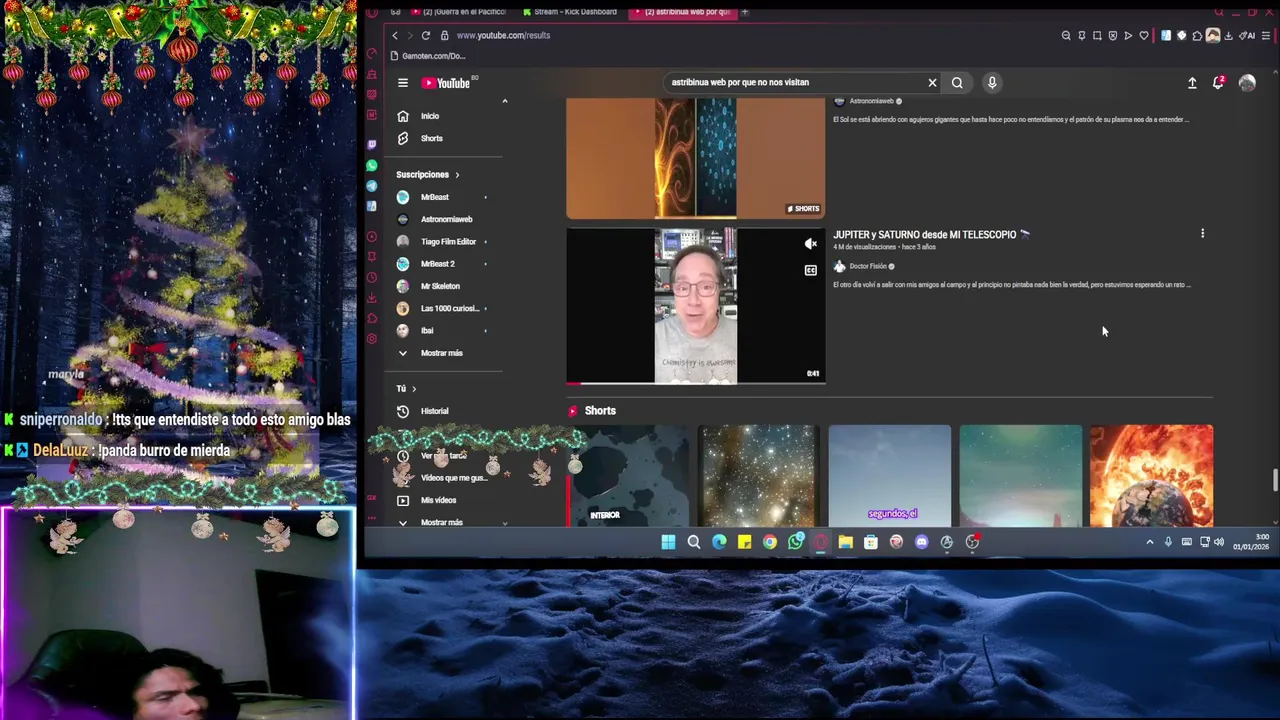
Task: Switch to Guerra en el Pacífico tab
Action: 458,12
